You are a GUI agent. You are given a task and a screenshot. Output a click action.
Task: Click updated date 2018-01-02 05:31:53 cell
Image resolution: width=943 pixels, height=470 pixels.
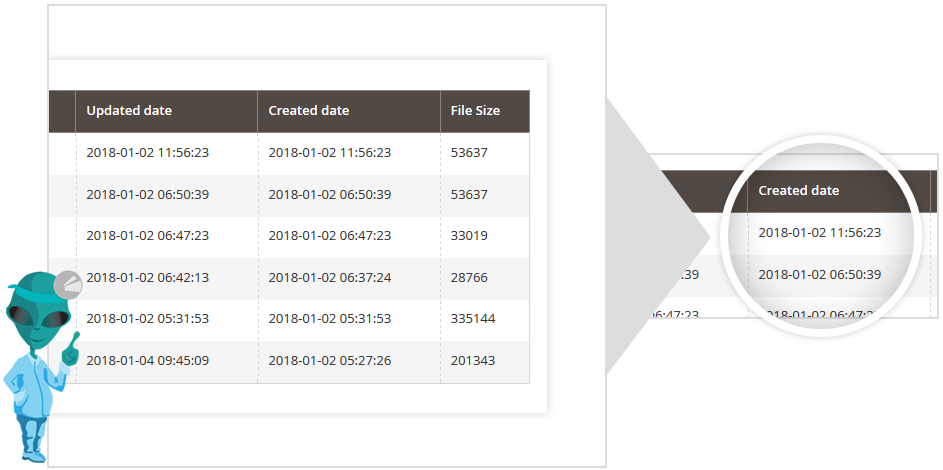(147, 319)
